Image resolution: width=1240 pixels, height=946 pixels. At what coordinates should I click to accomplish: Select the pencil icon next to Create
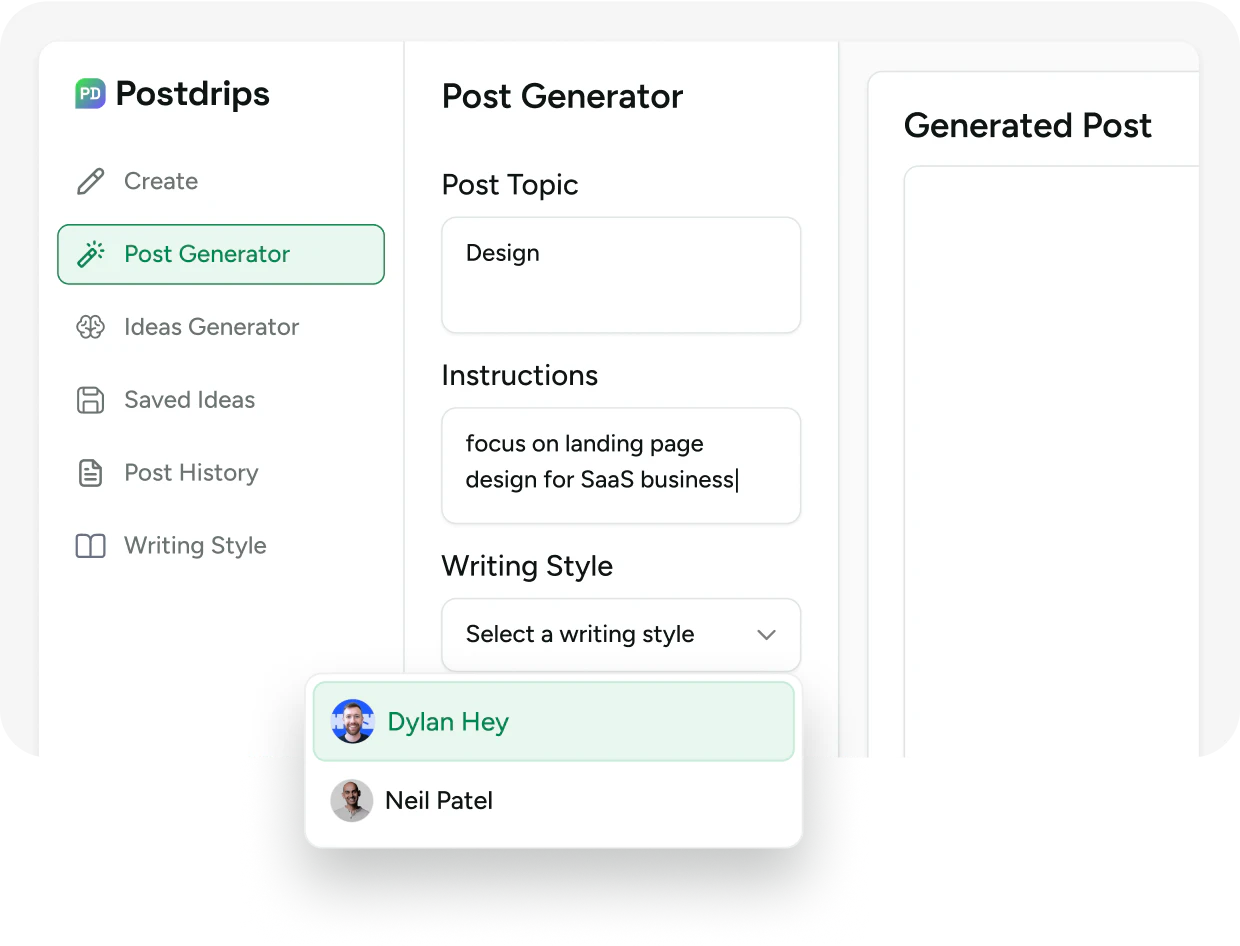(90, 181)
